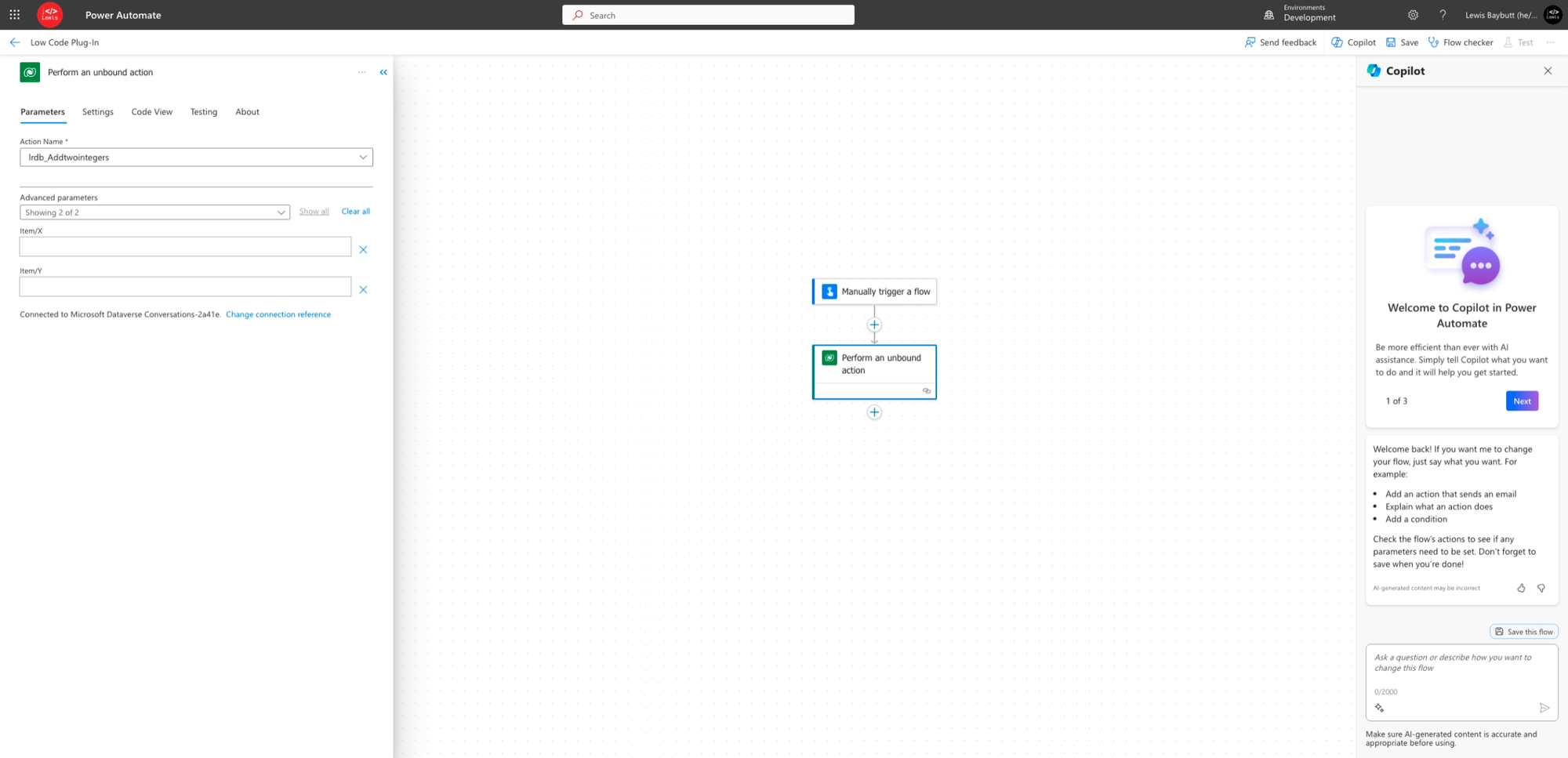Viewport: 1568px width, 758px height.
Task: Click the manual trigger icon on card
Action: click(x=829, y=292)
